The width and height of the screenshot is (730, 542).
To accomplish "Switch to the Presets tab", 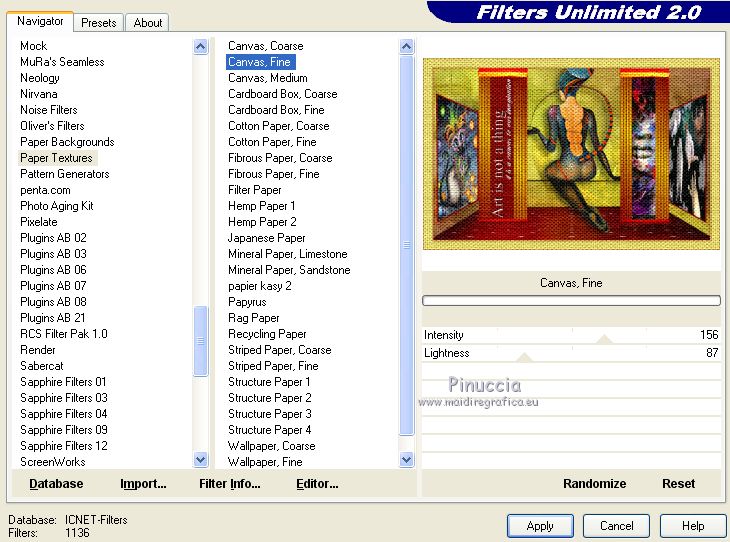I will (98, 22).
